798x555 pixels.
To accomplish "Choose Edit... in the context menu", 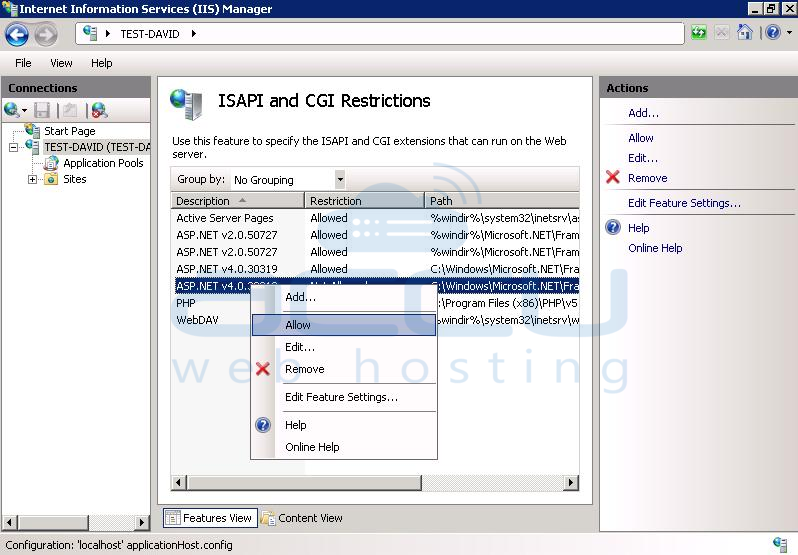I will pos(344,347).
